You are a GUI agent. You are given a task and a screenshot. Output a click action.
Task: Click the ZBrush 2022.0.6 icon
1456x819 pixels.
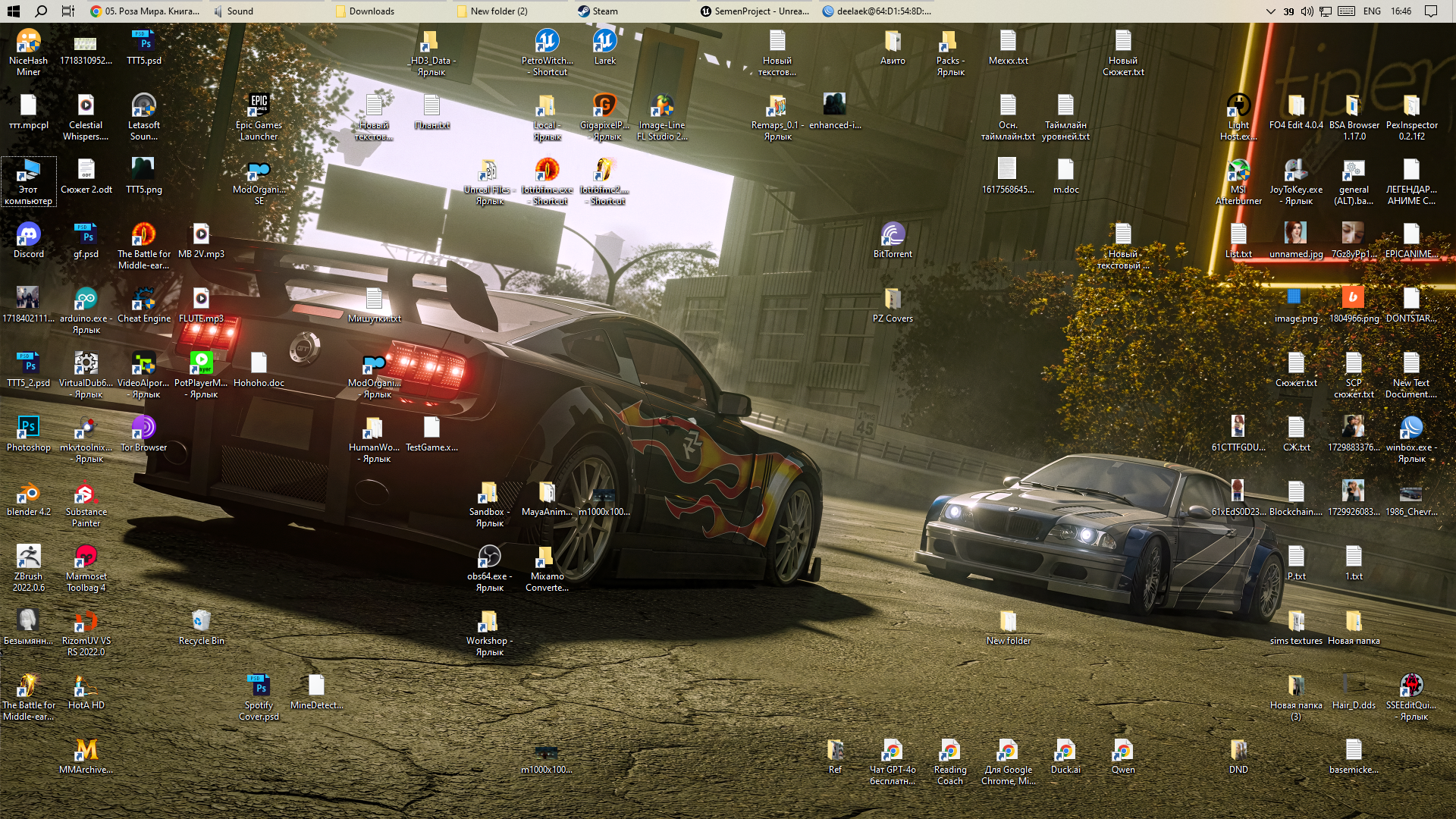[28, 558]
